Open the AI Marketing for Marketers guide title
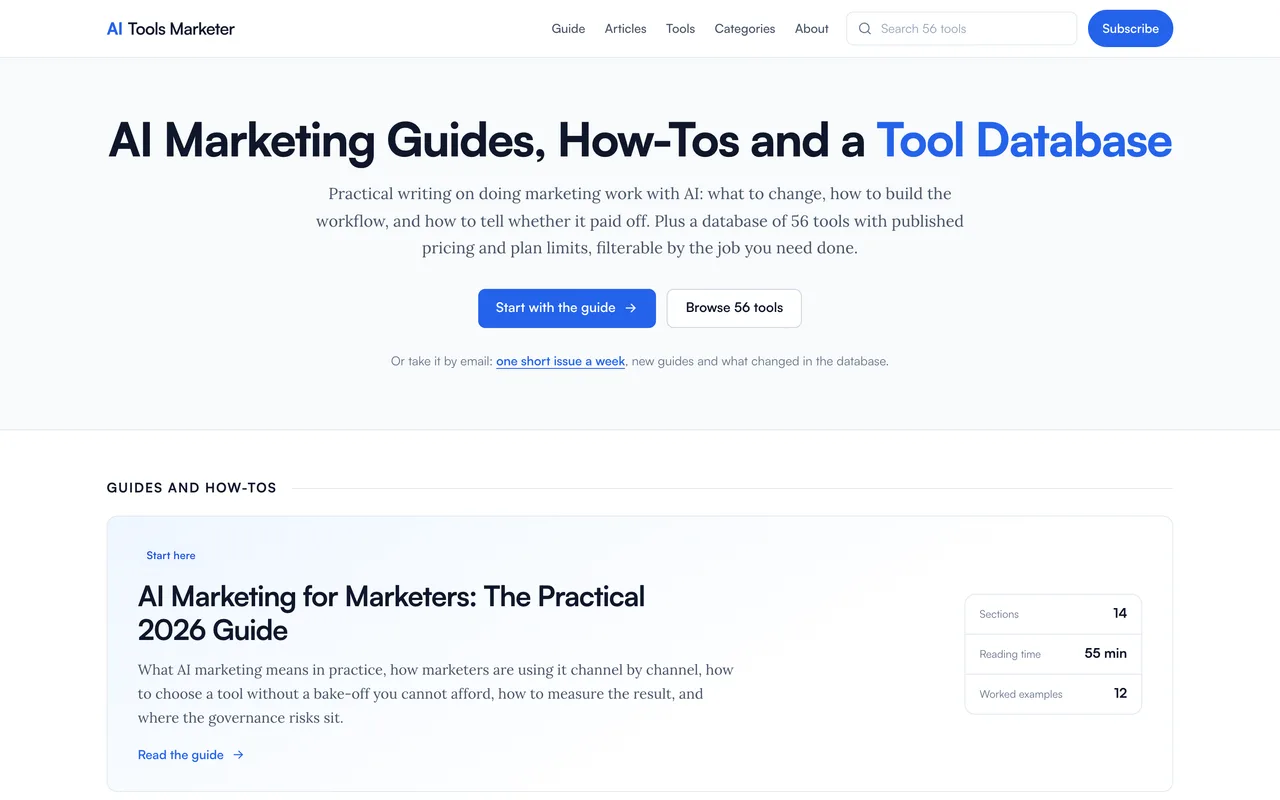This screenshot has width=1280, height=800. pos(391,613)
